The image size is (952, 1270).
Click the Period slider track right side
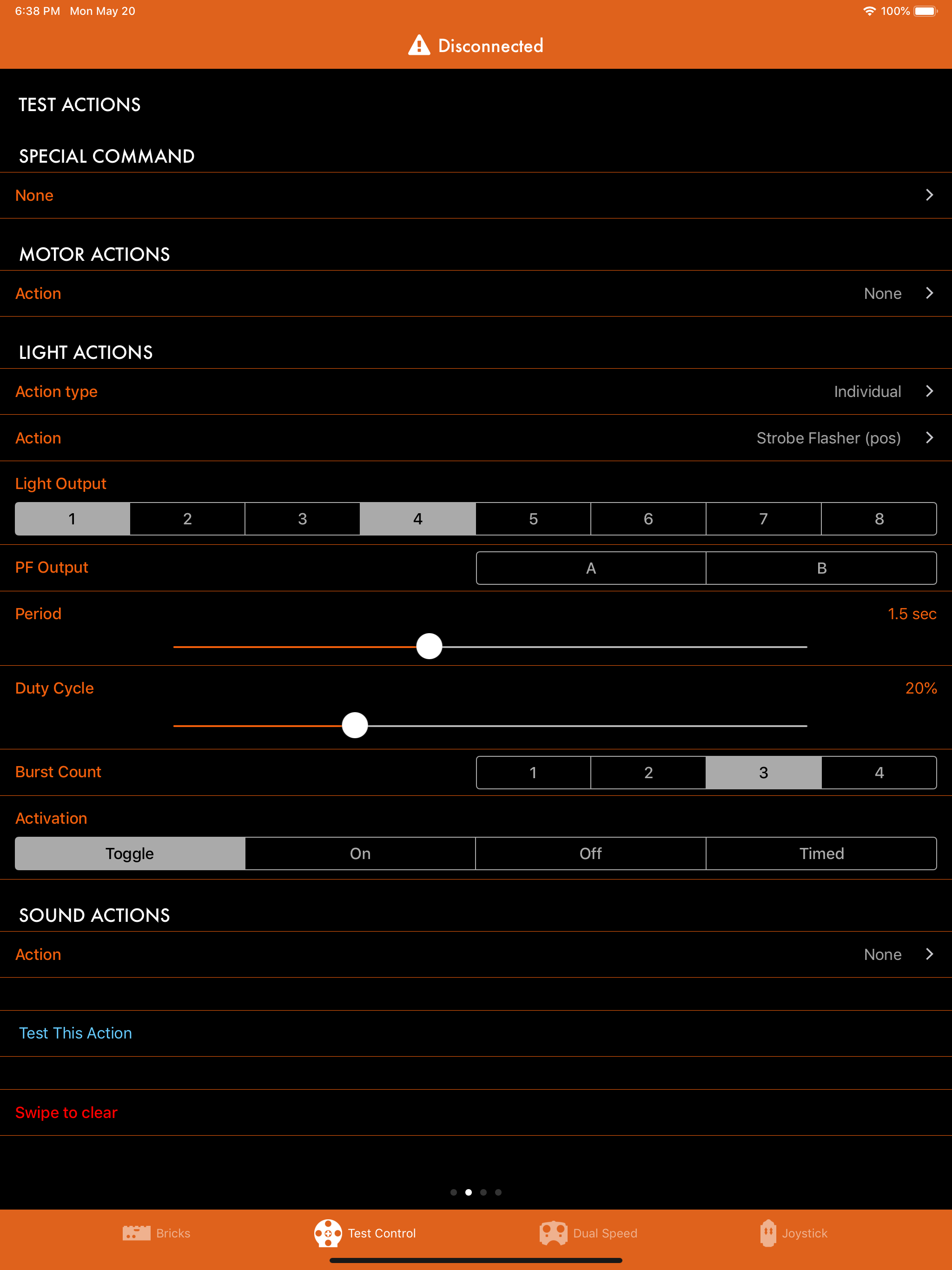point(625,647)
